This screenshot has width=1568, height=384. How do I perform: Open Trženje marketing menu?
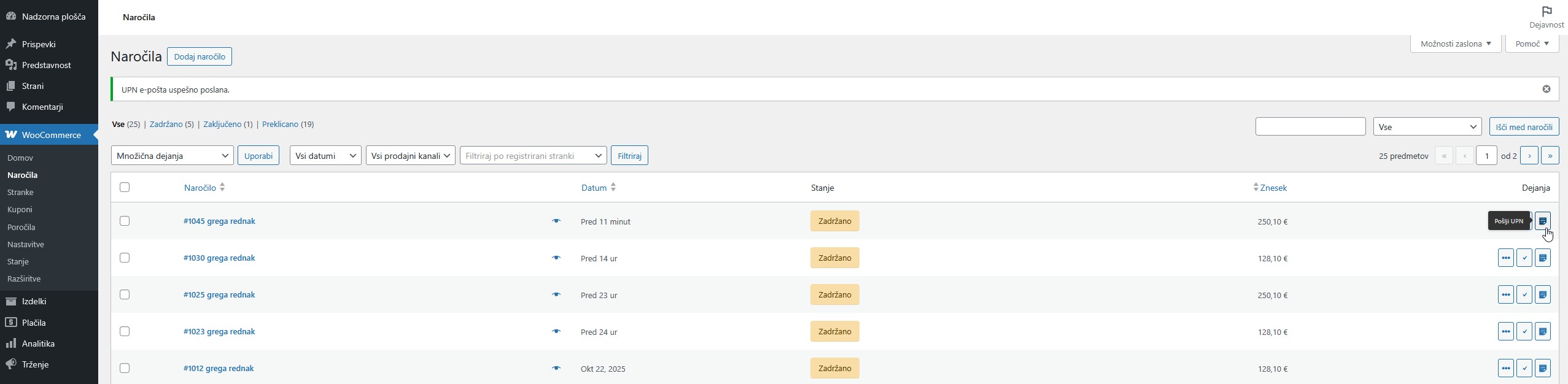click(x=49, y=364)
